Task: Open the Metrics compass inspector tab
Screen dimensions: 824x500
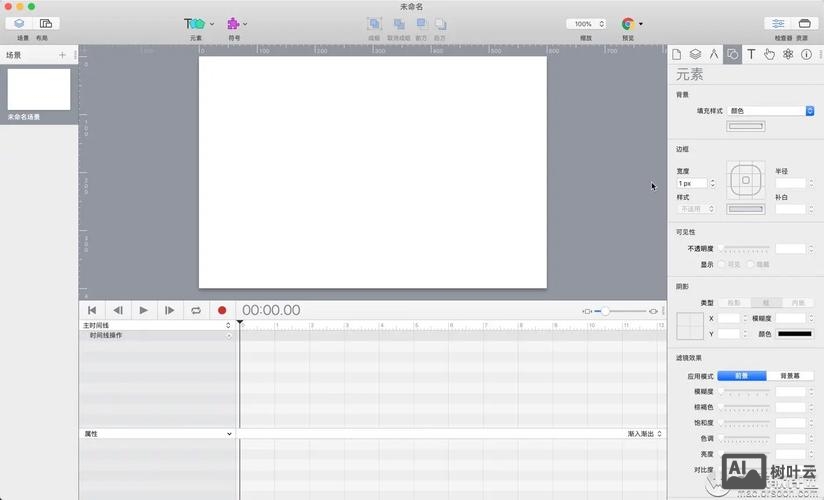Action: (714, 54)
